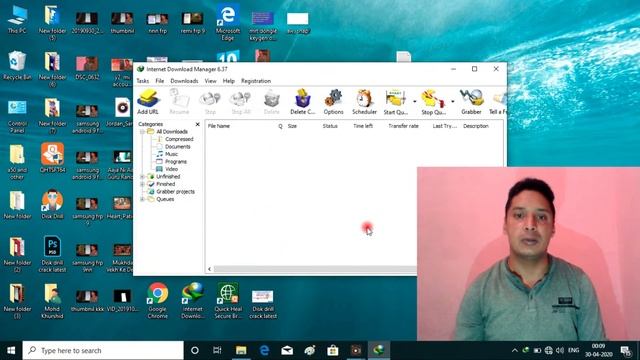Open the Grabber tool icon
The height and width of the screenshot is (360, 640).
(x=471, y=102)
